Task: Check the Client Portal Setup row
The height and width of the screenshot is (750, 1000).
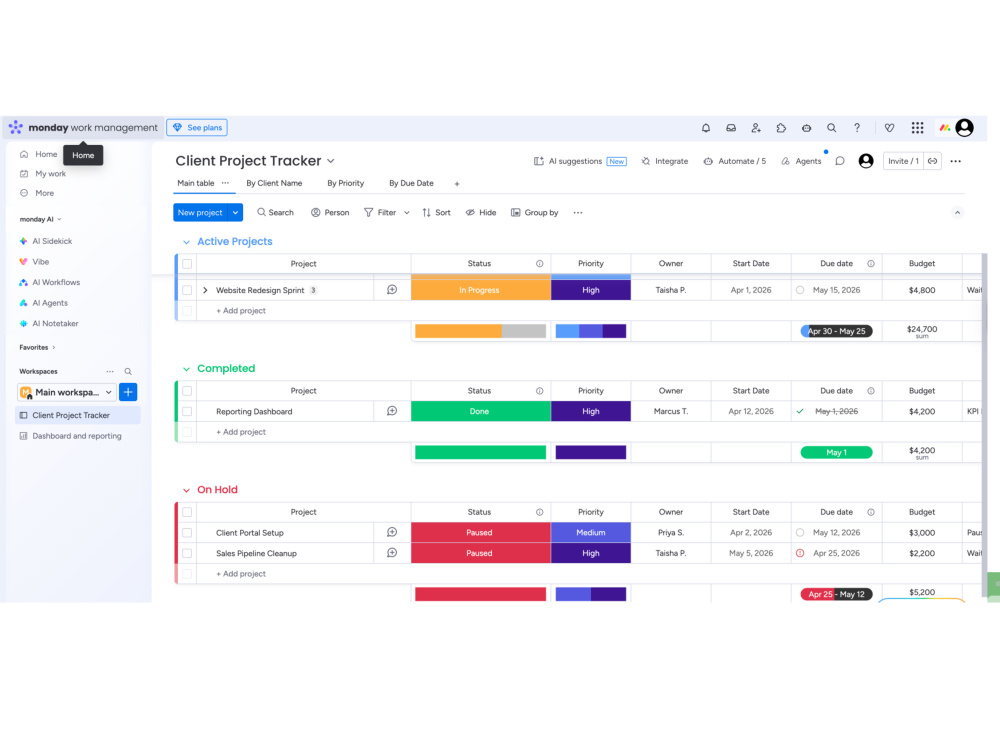Action: [187, 533]
